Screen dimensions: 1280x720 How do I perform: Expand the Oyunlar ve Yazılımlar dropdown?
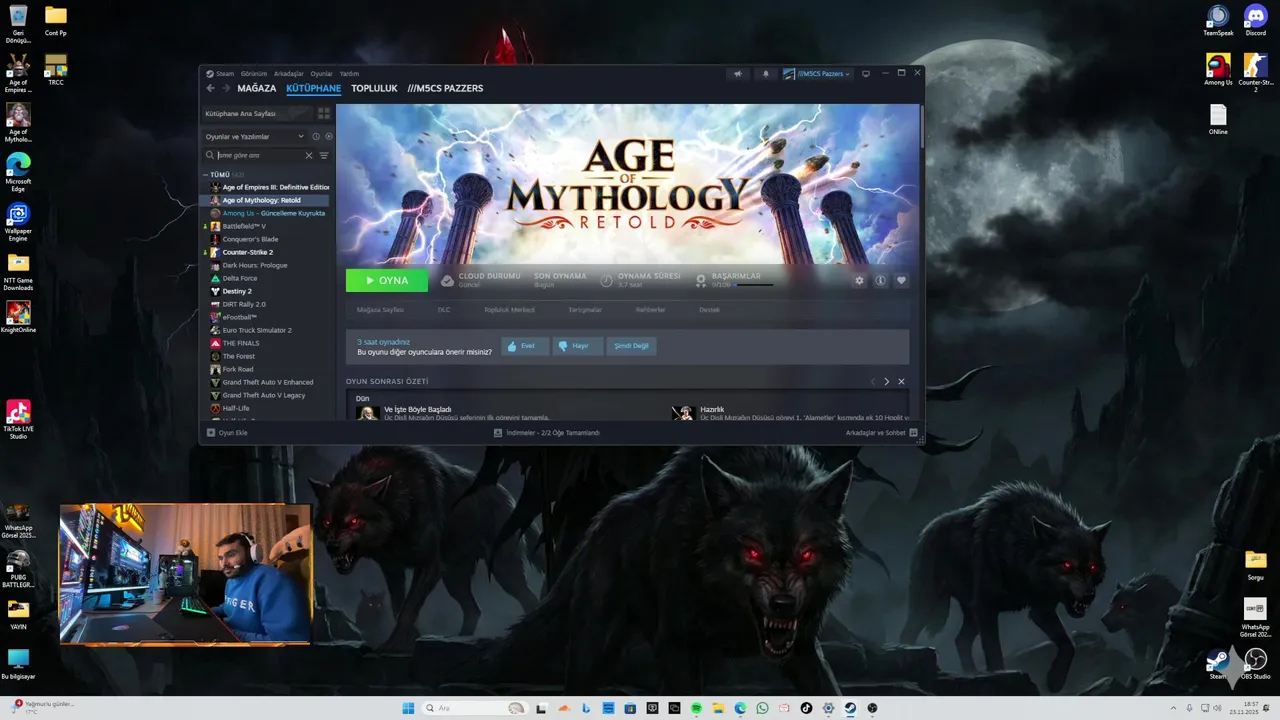click(x=254, y=136)
